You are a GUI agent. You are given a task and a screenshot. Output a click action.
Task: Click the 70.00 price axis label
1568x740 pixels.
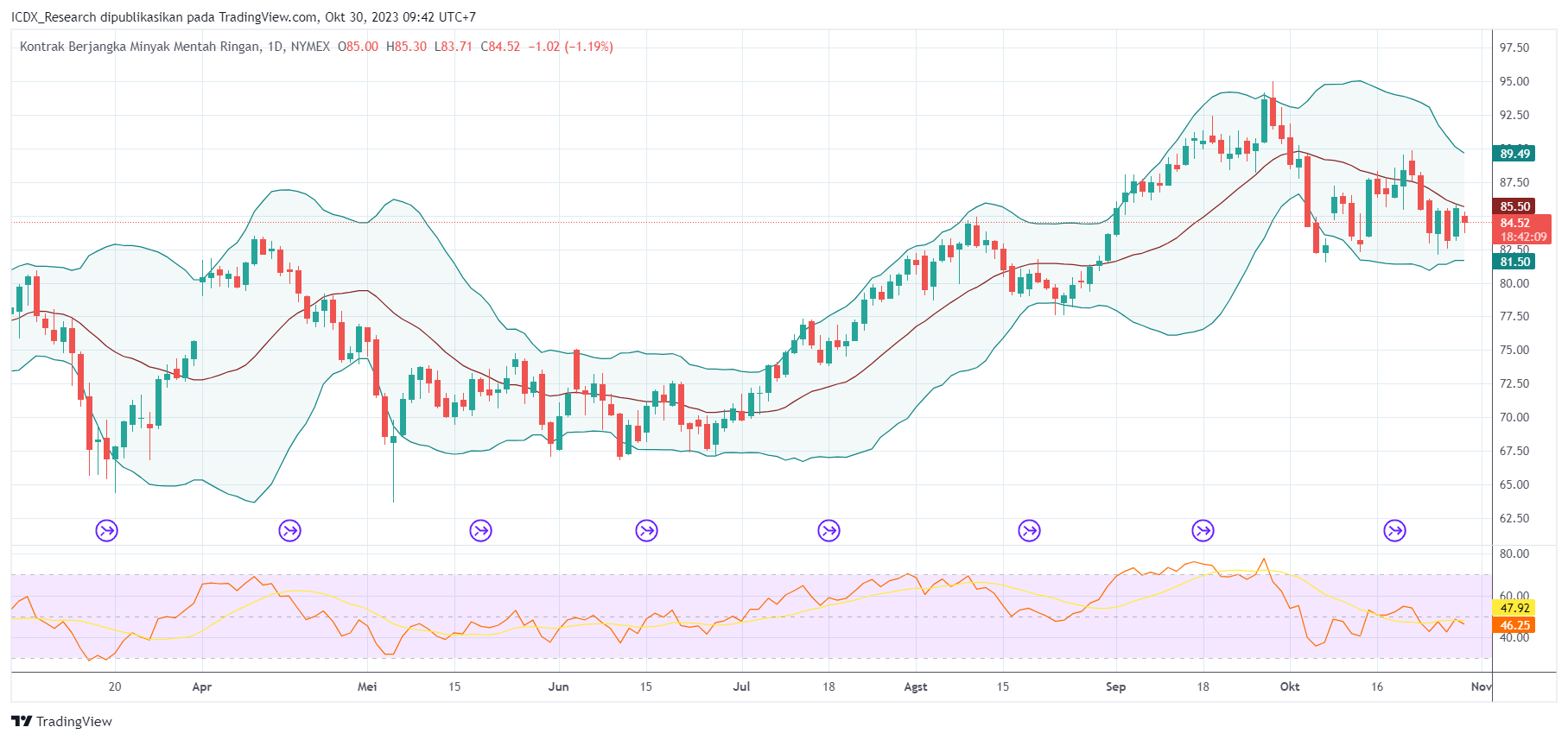[x=1514, y=417]
